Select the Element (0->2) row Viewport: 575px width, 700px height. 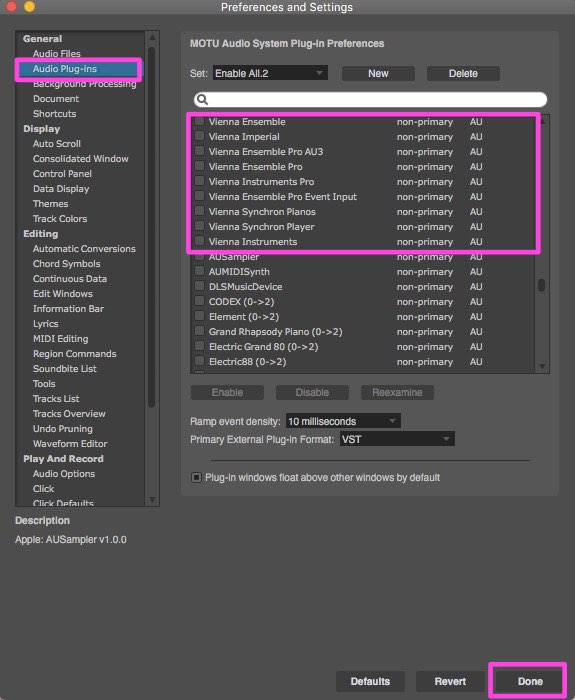pos(363,317)
